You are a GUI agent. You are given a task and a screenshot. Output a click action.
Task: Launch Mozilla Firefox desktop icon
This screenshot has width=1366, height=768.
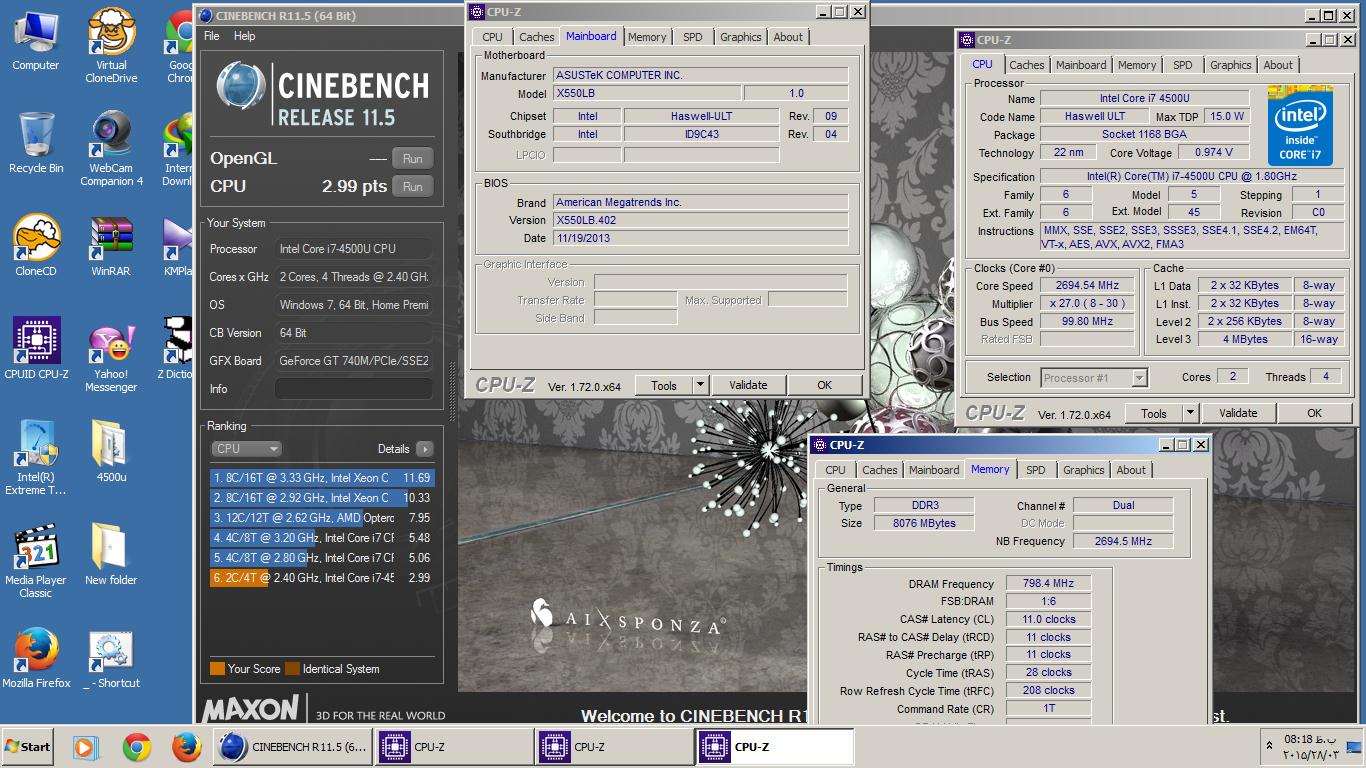coord(36,658)
